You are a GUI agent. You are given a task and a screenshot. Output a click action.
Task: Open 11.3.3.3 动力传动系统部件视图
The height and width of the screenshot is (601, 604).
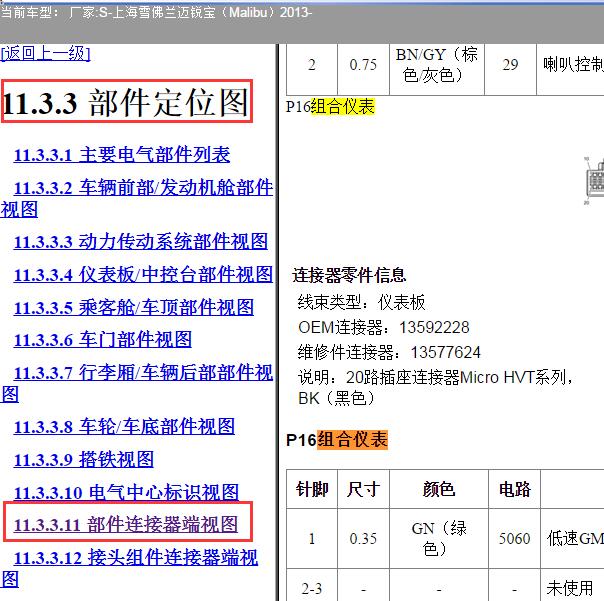[x=141, y=242]
